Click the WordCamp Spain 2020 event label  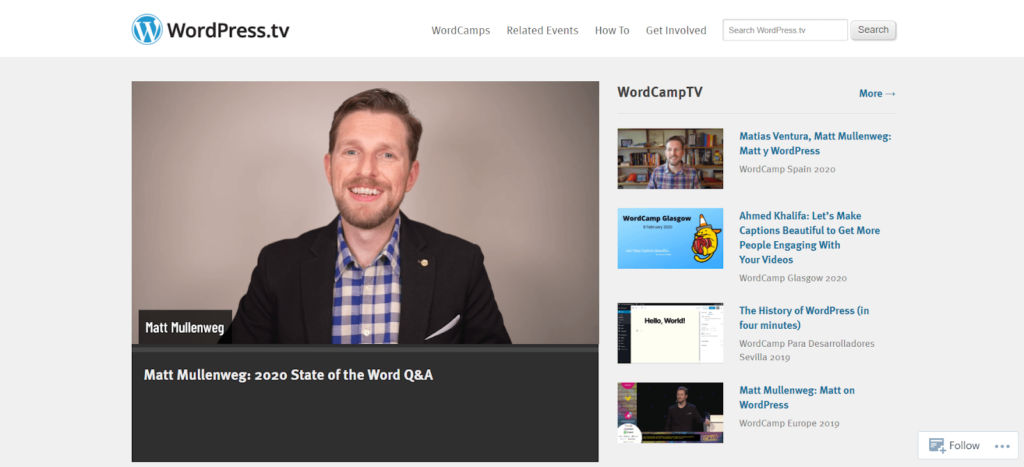click(x=787, y=169)
